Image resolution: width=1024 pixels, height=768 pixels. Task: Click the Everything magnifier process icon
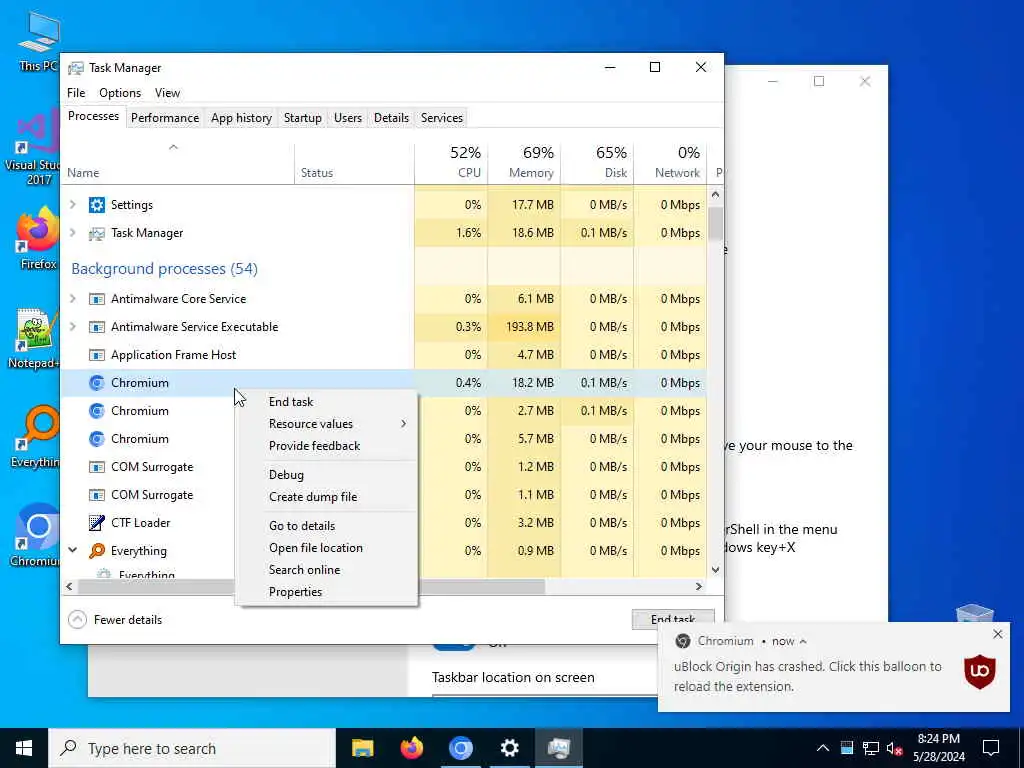click(x=97, y=551)
